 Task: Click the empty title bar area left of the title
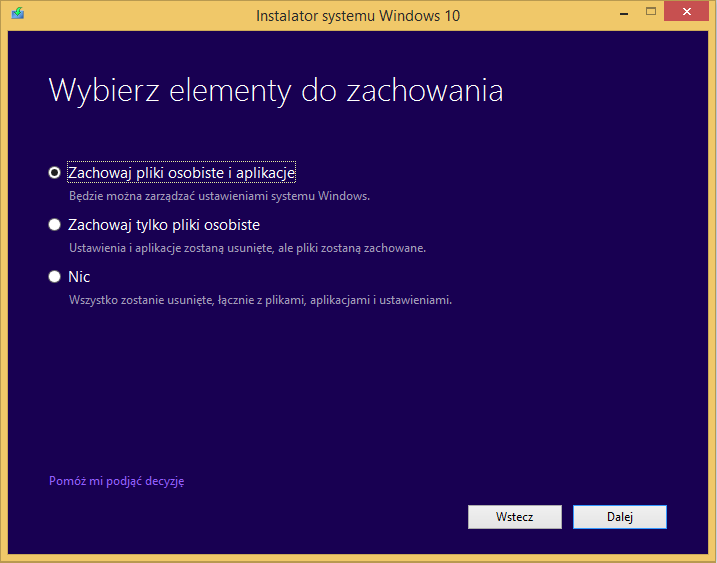[x=140, y=16]
